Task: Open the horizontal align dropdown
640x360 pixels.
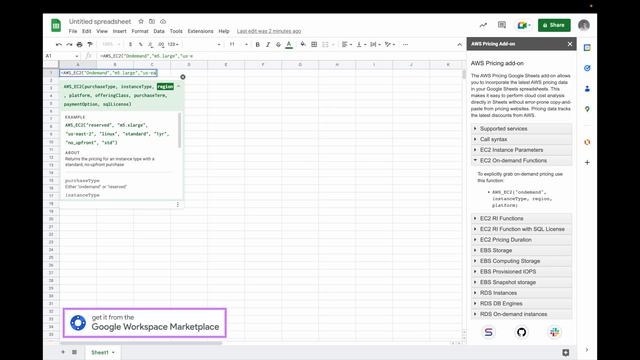Action: click(348, 44)
